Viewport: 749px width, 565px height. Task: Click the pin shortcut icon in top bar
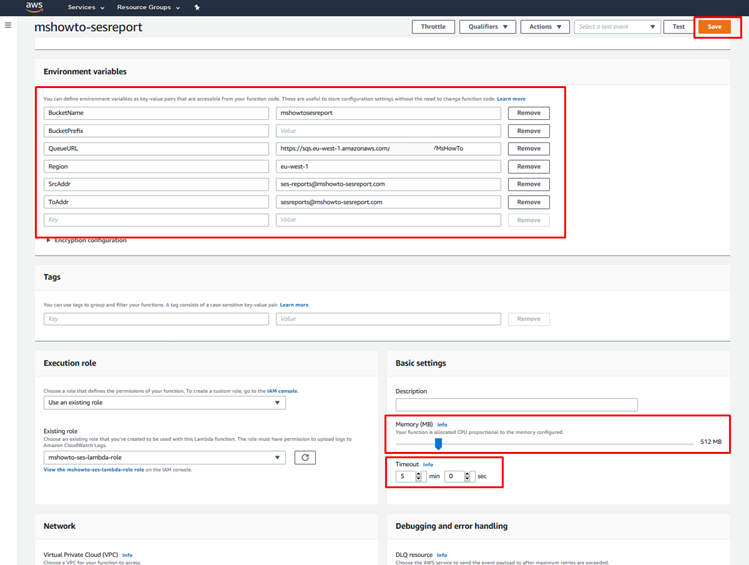pyautogui.click(x=197, y=7)
